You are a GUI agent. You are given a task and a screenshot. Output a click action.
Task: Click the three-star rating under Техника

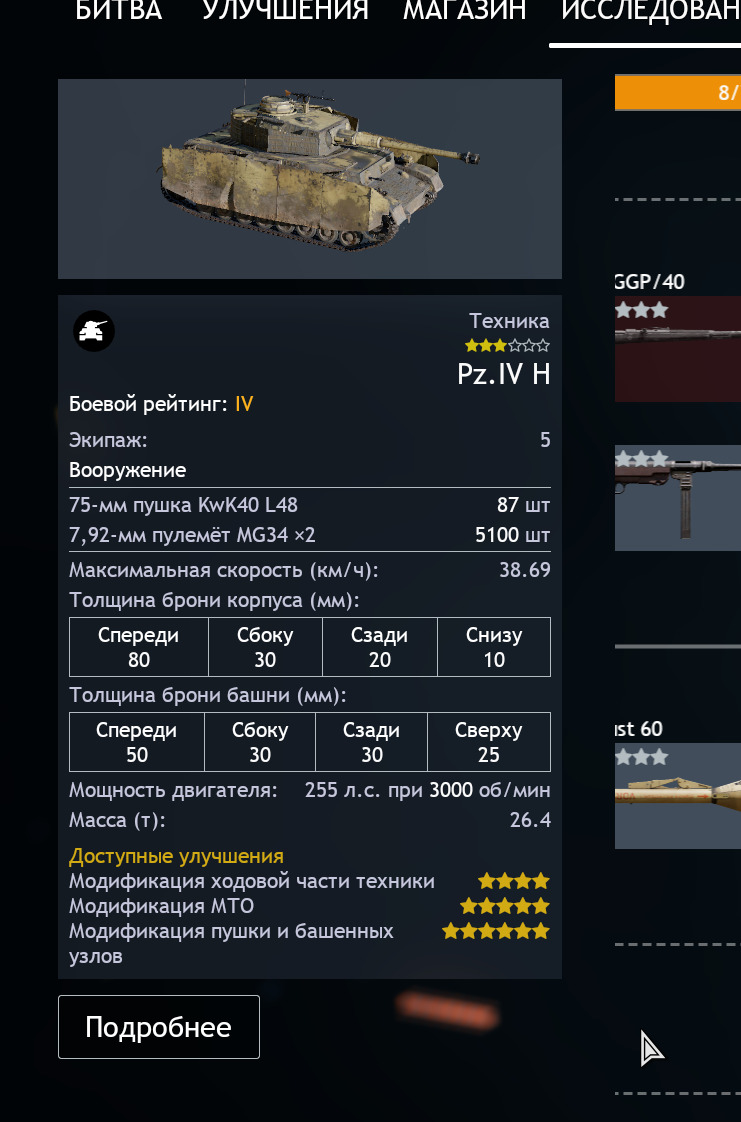507,346
